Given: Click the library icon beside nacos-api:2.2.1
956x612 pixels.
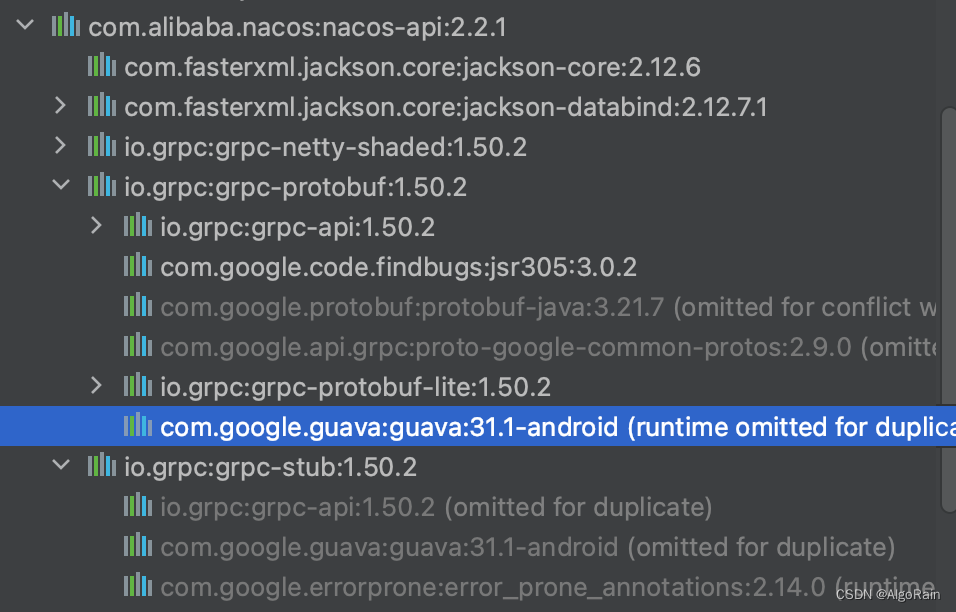Looking at the screenshot, I should 66,26.
